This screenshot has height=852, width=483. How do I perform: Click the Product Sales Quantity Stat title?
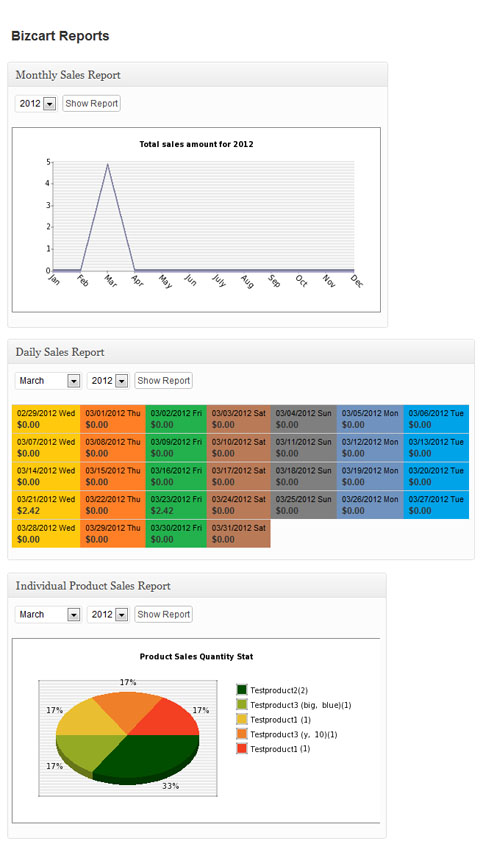(x=196, y=656)
